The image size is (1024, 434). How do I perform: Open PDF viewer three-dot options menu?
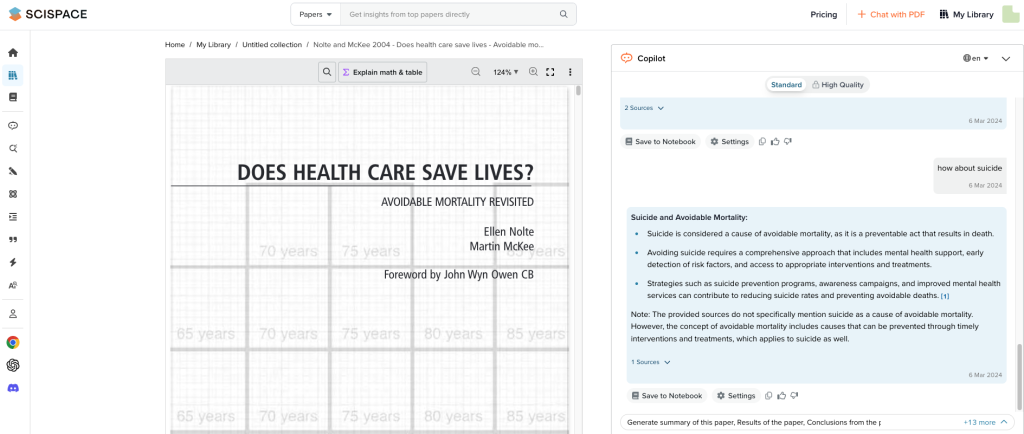click(x=570, y=72)
